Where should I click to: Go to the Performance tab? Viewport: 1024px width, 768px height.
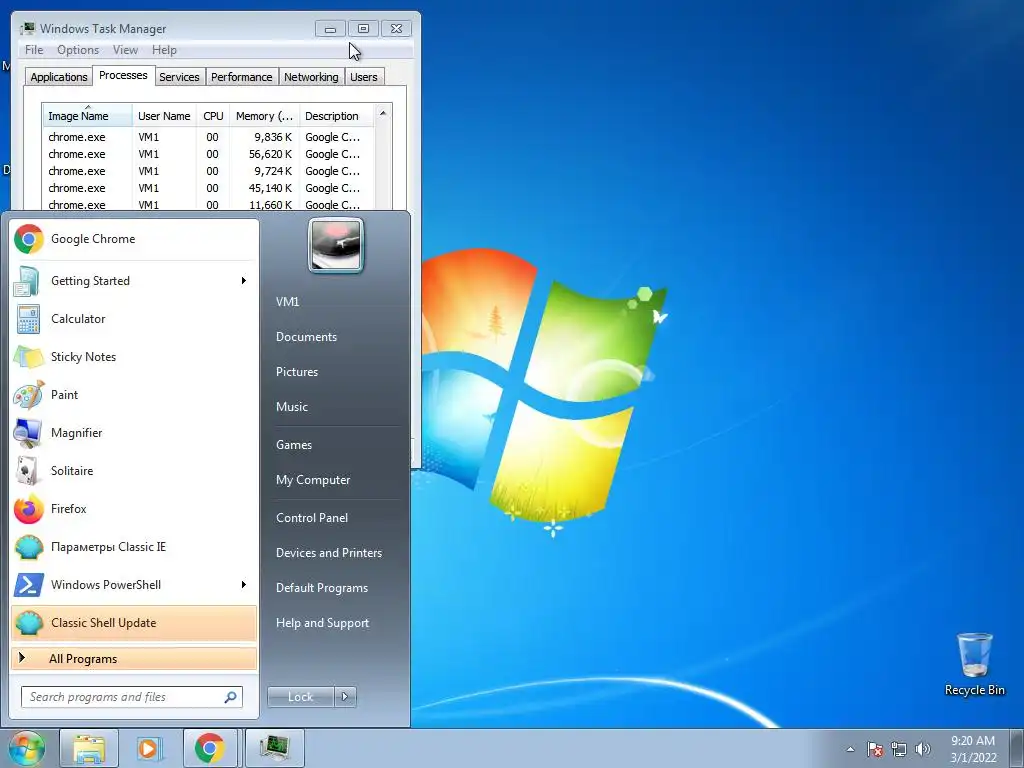click(x=242, y=77)
